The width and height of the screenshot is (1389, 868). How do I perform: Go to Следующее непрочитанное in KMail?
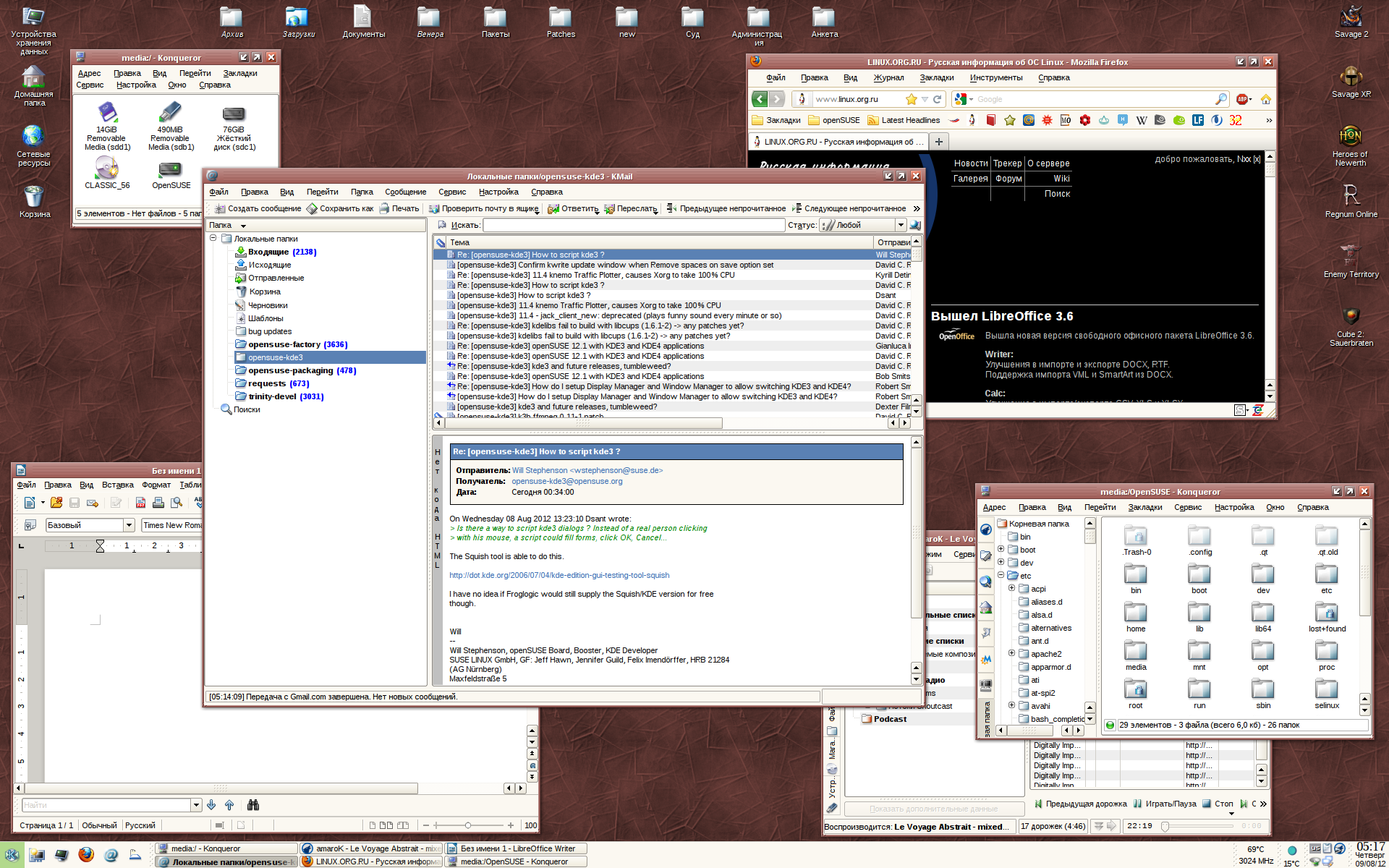[849, 208]
